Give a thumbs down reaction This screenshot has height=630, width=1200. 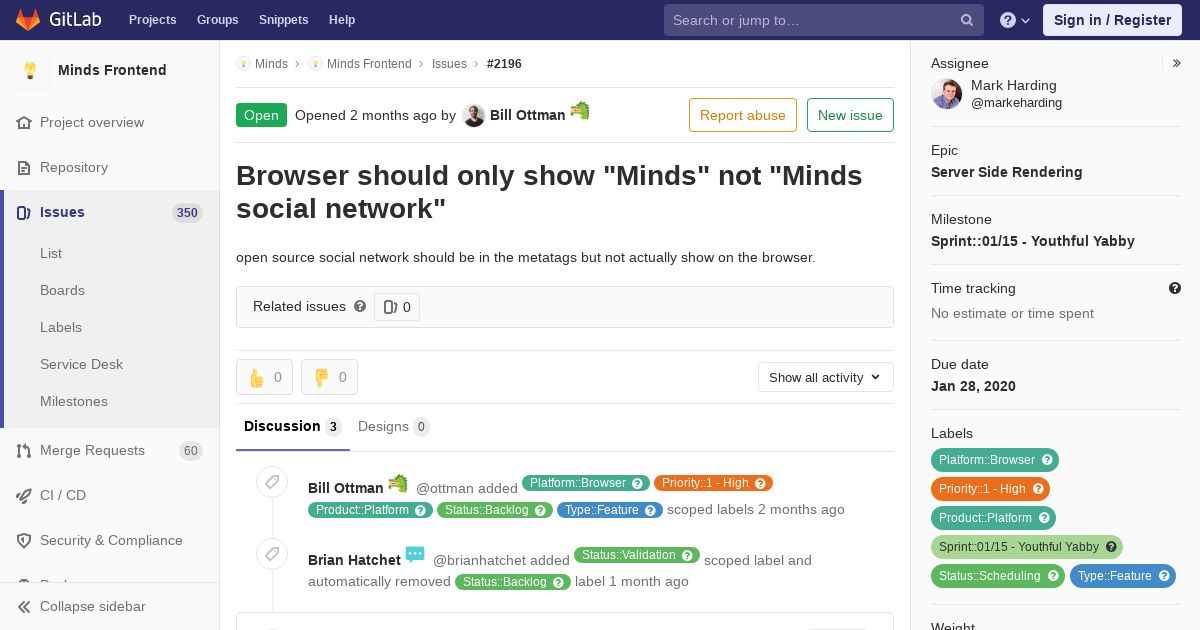(x=329, y=377)
